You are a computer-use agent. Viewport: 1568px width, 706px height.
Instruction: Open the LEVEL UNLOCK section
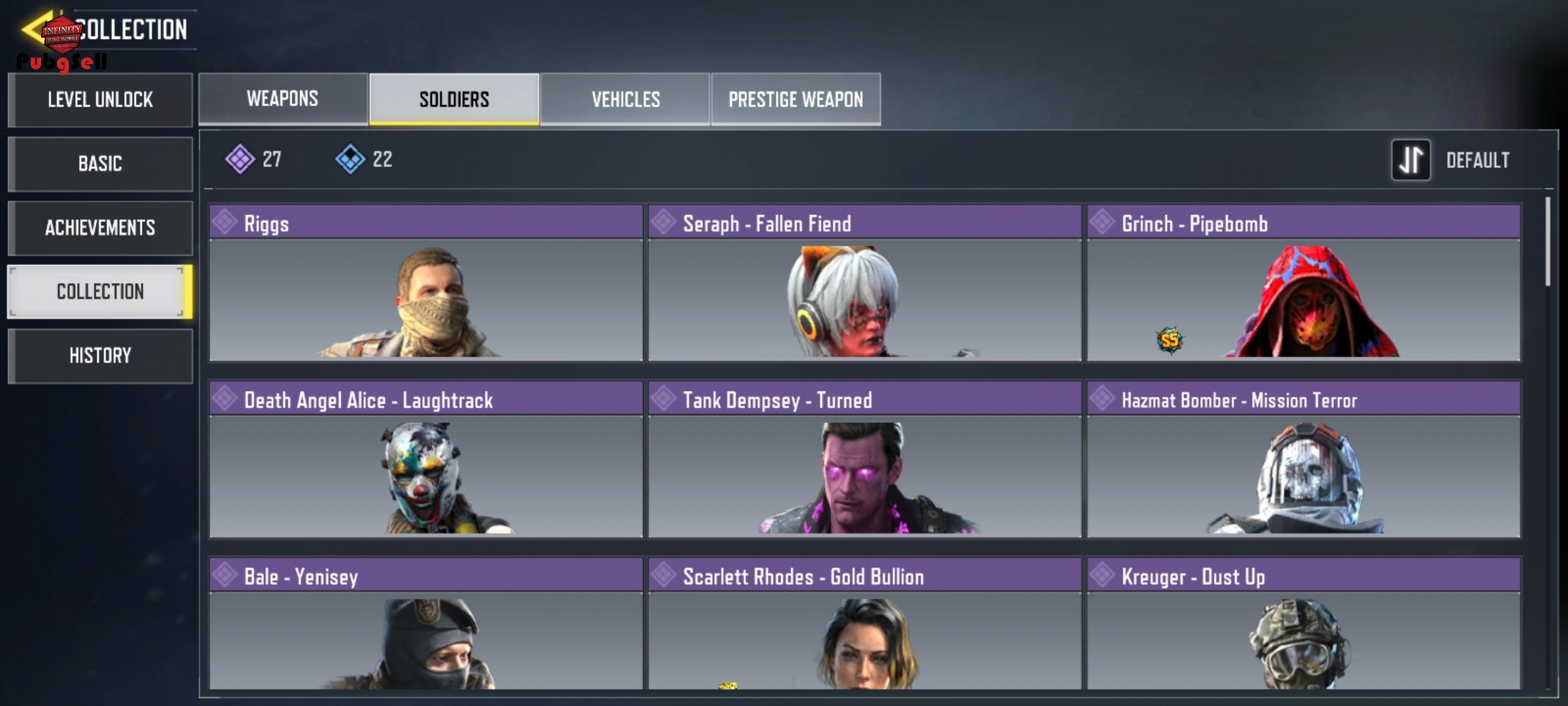(x=100, y=99)
